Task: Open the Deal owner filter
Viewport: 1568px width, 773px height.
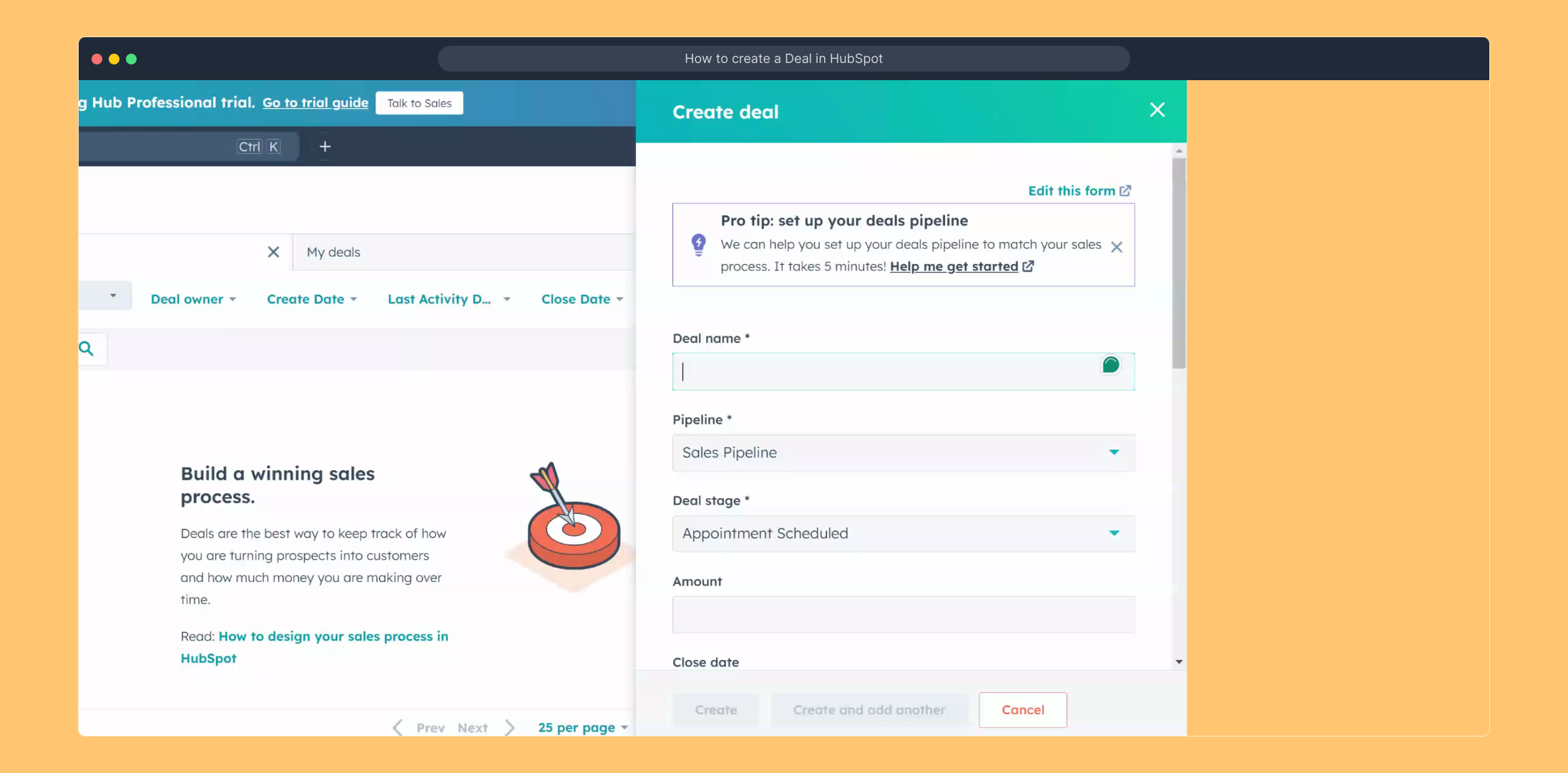Action: [x=193, y=299]
